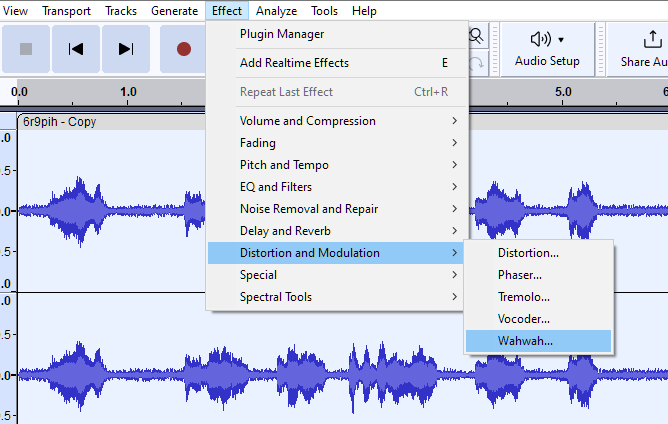Choose Plugin Manager from Effect menu
The height and width of the screenshot is (424, 668).
[337, 34]
